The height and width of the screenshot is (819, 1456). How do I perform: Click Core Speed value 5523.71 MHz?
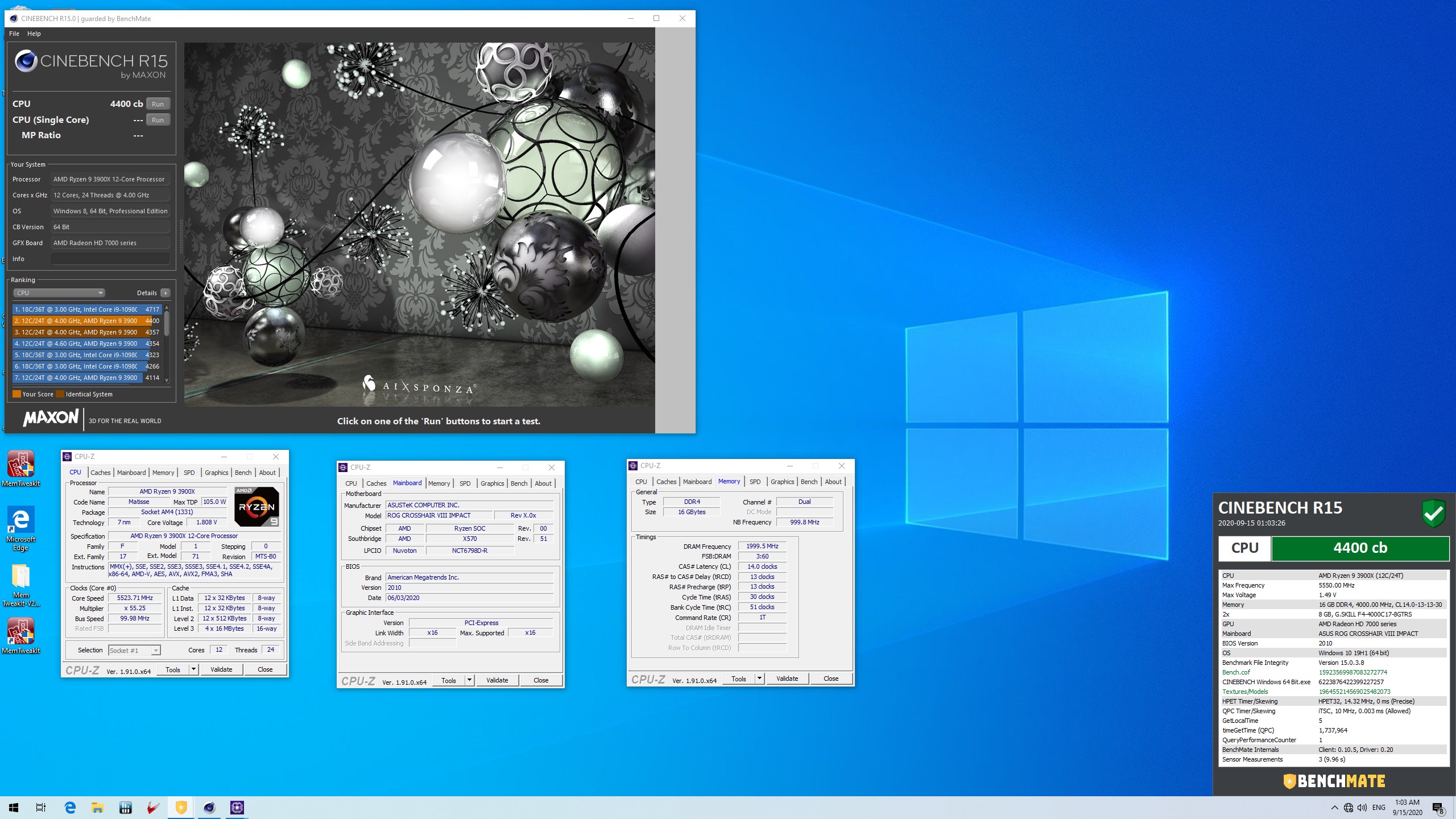(x=135, y=598)
